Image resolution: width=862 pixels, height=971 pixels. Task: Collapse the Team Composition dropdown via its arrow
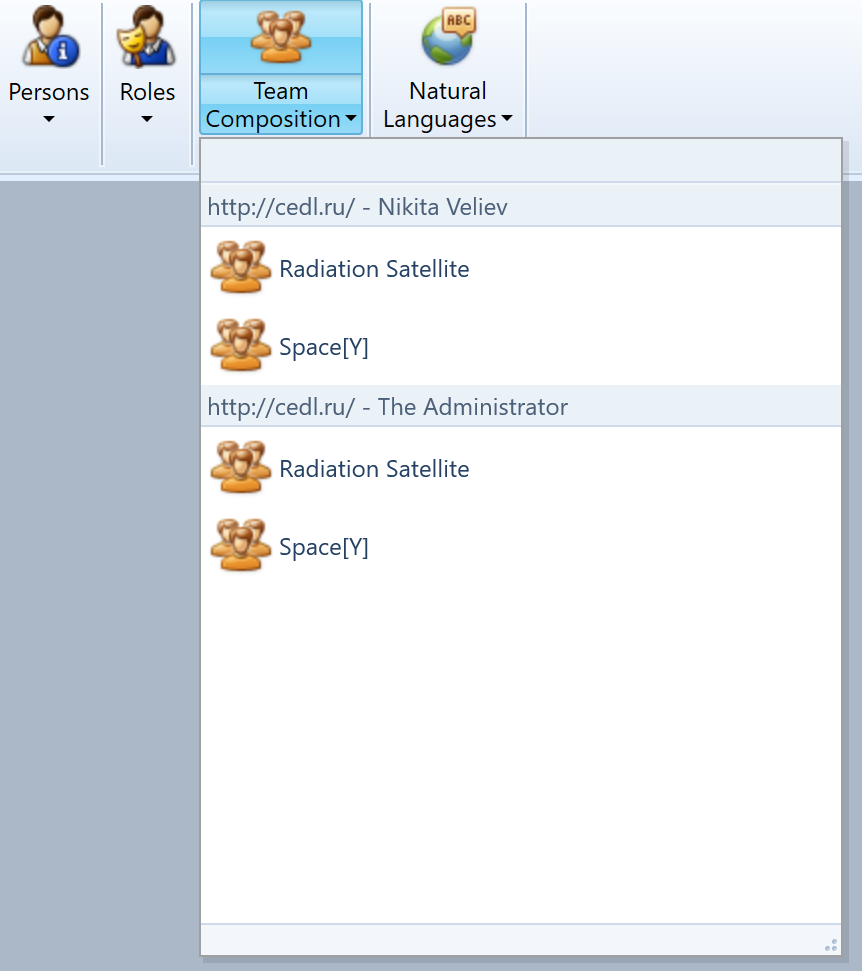pyautogui.click(x=352, y=119)
